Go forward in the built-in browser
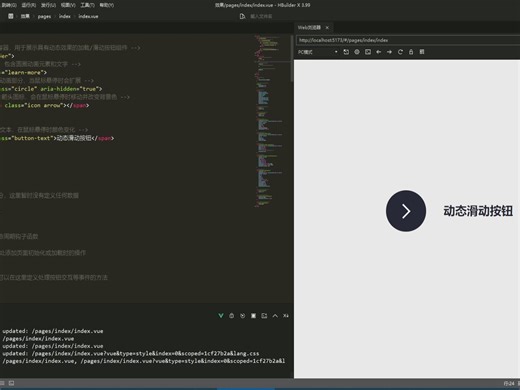 tap(389, 52)
